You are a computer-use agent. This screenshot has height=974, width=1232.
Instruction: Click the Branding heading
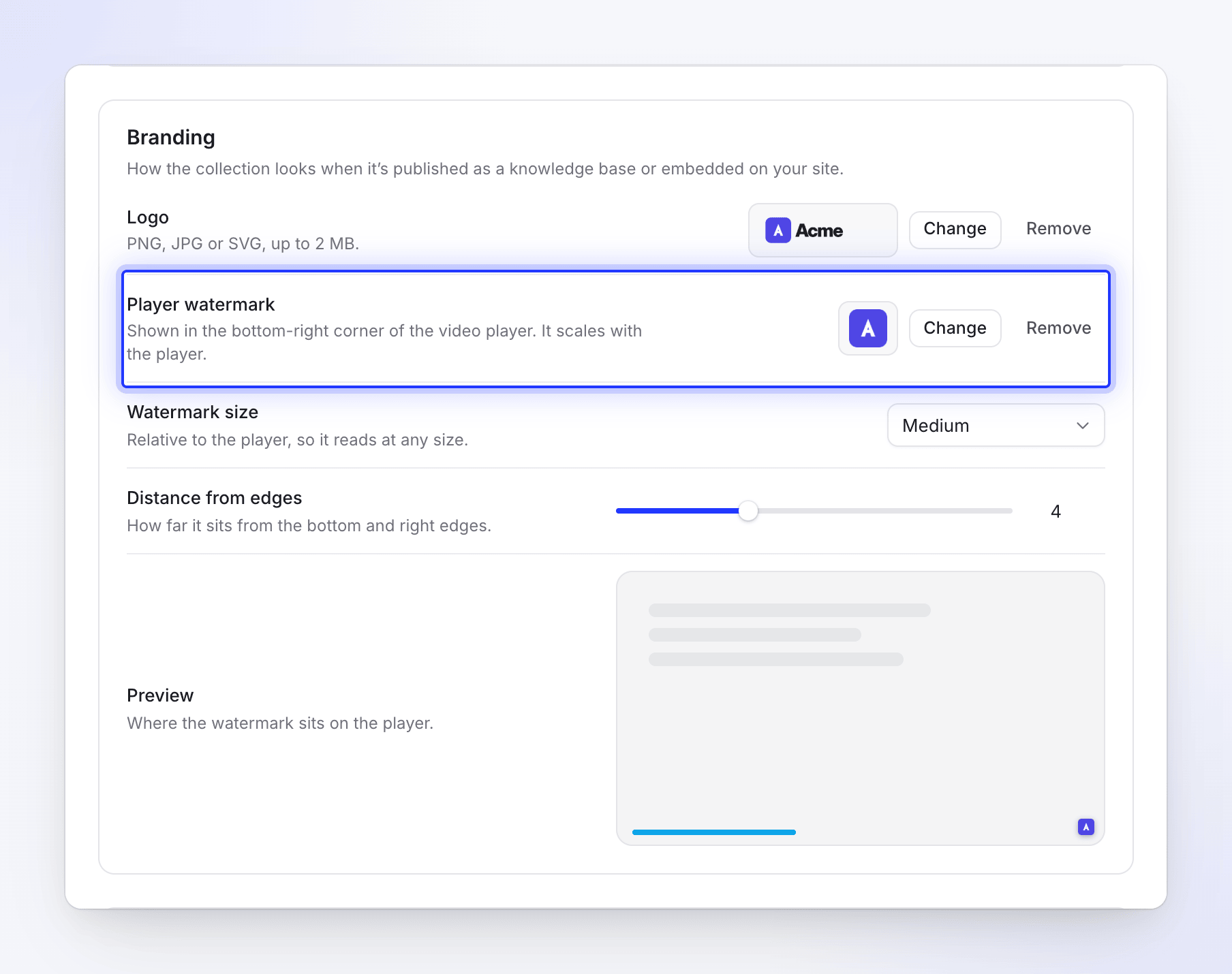(171, 138)
